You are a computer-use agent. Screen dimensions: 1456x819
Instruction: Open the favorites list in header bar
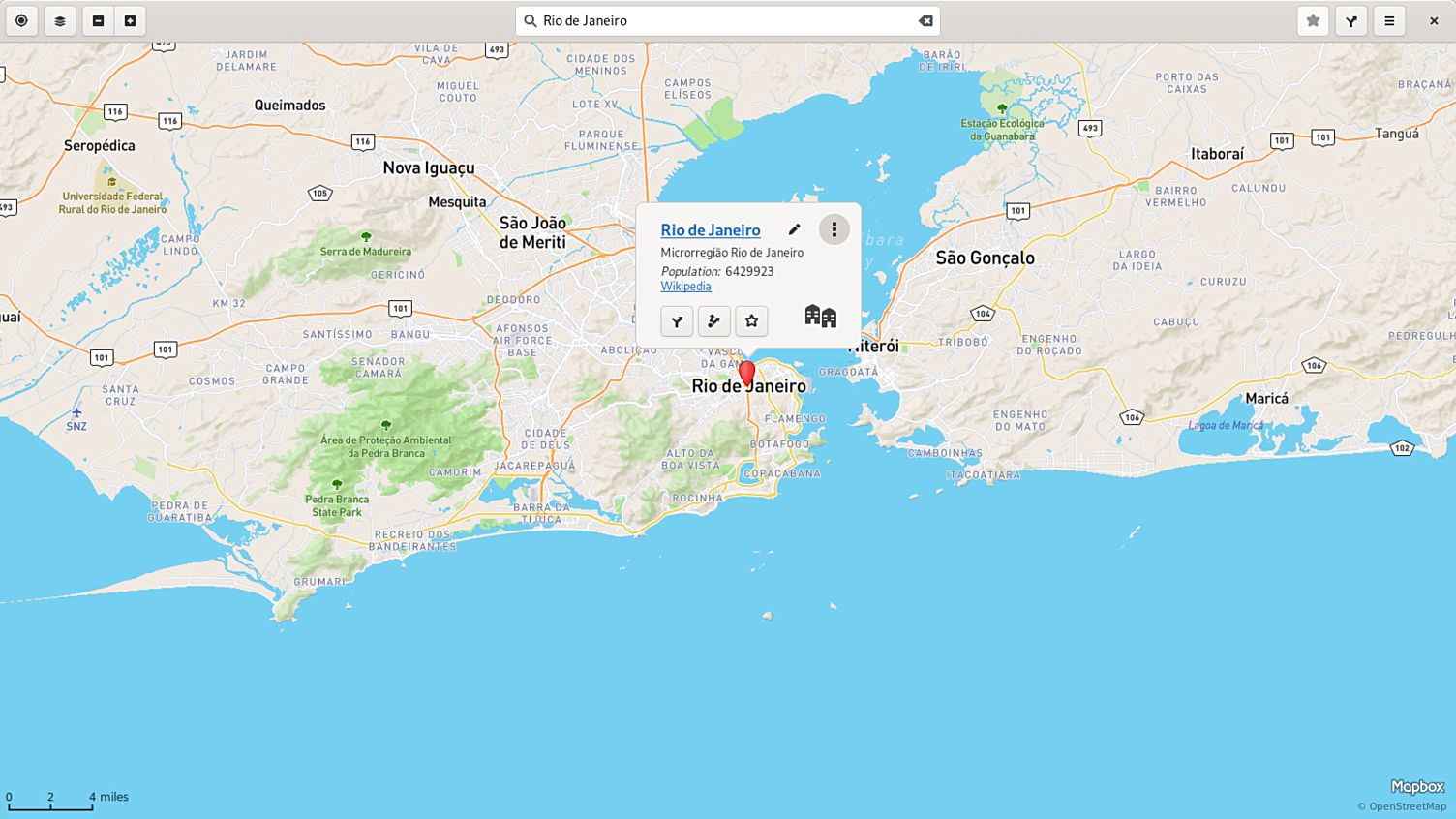[1313, 20]
